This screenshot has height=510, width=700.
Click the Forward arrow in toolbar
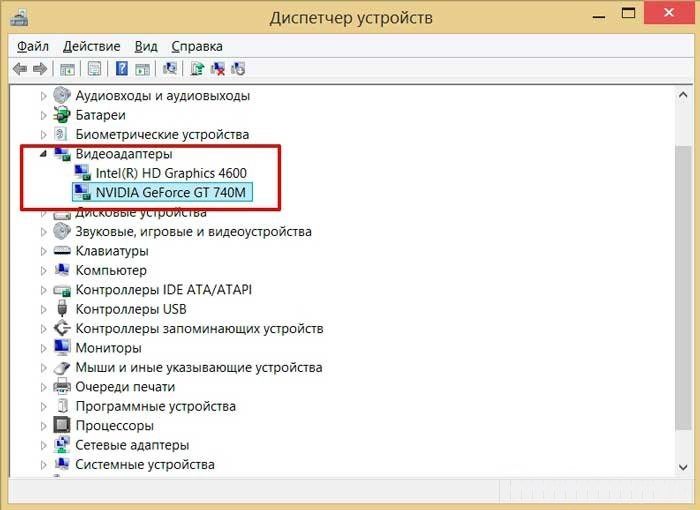point(40,69)
